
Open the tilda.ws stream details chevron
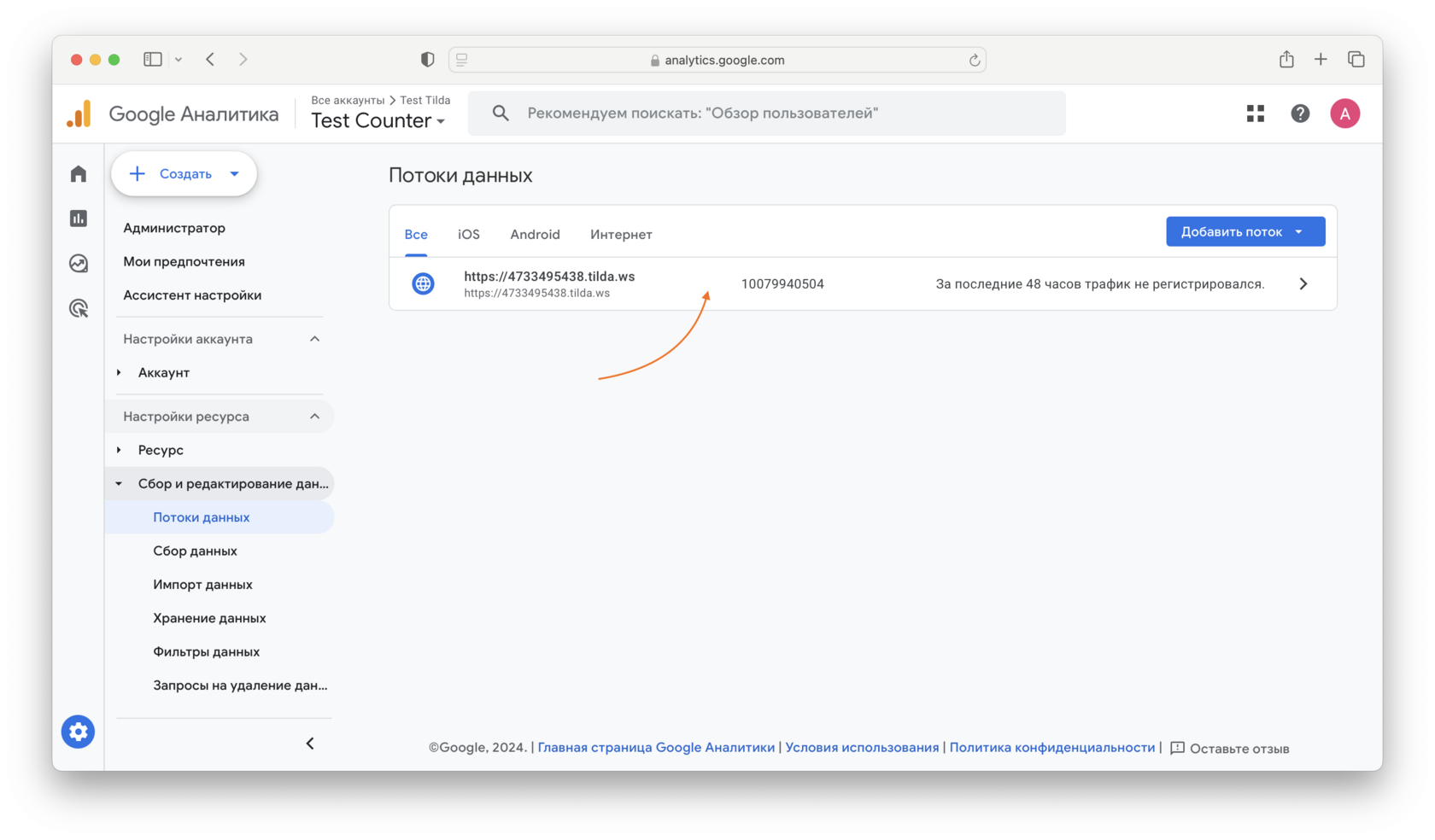click(x=1303, y=283)
